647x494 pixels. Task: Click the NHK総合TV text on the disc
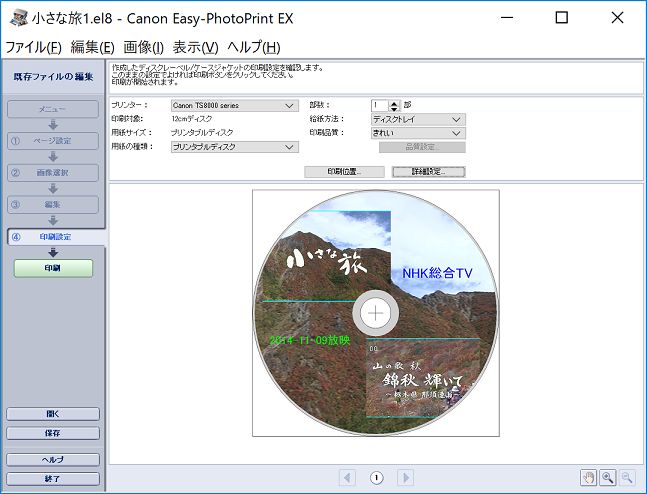(x=437, y=273)
